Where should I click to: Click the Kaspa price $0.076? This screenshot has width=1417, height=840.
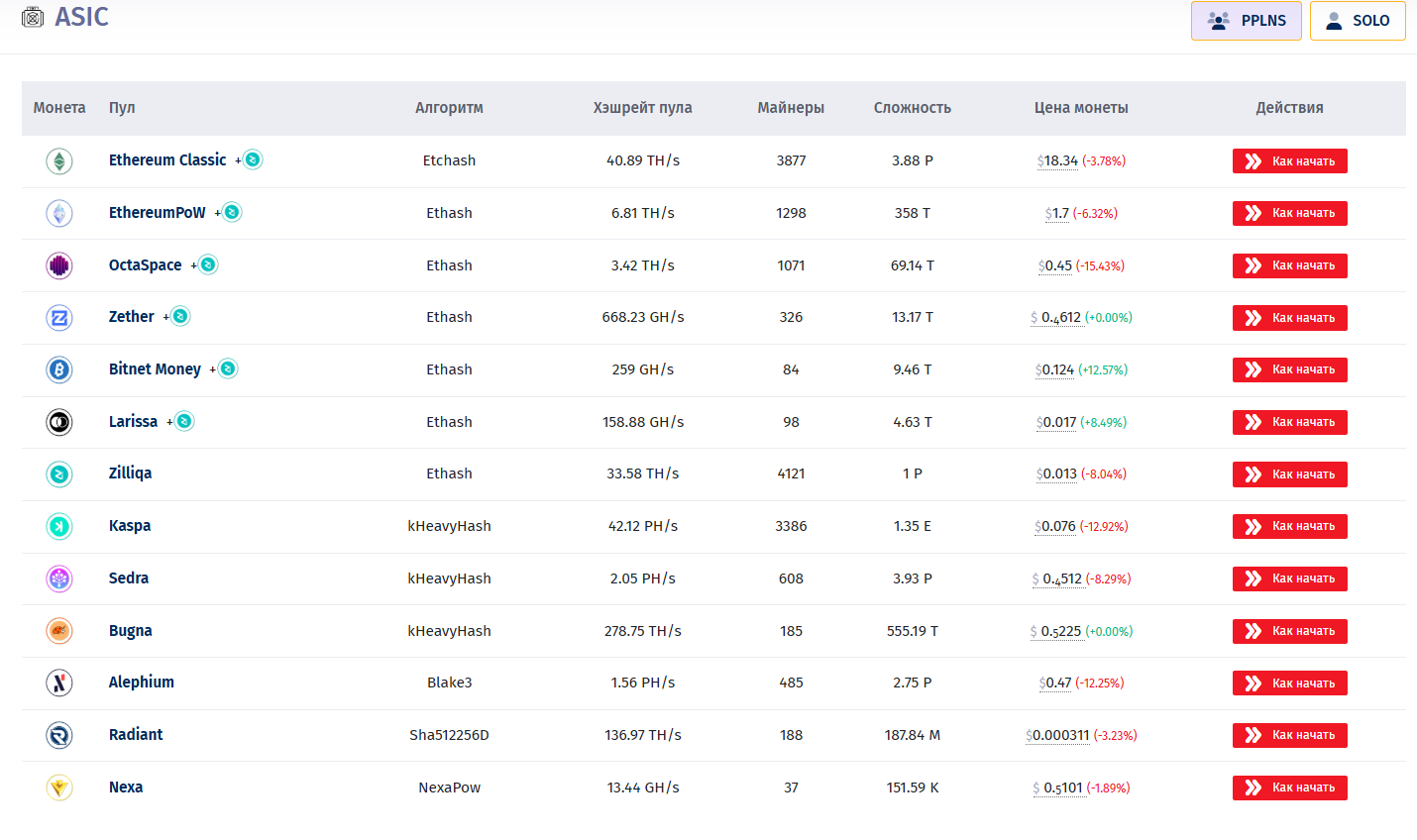click(x=1055, y=526)
